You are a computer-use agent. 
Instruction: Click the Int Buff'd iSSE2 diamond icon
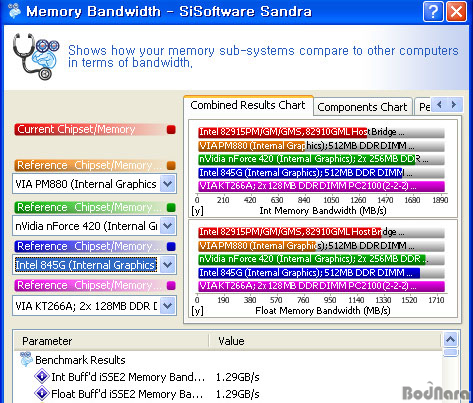[42, 376]
